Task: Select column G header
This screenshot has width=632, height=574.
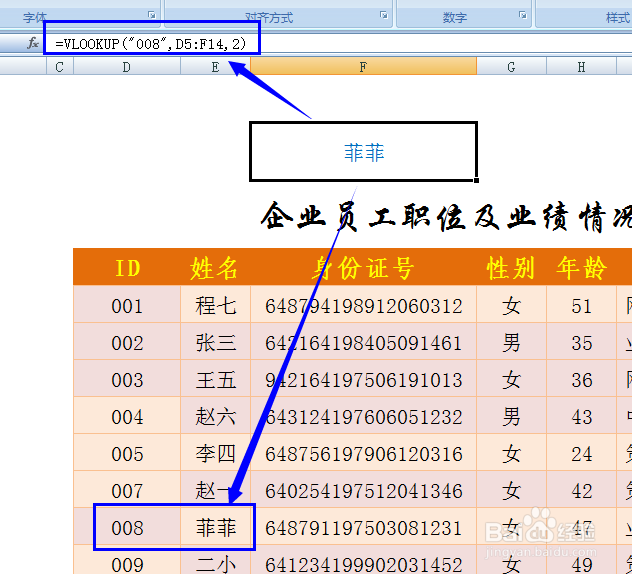Action: tap(511, 67)
